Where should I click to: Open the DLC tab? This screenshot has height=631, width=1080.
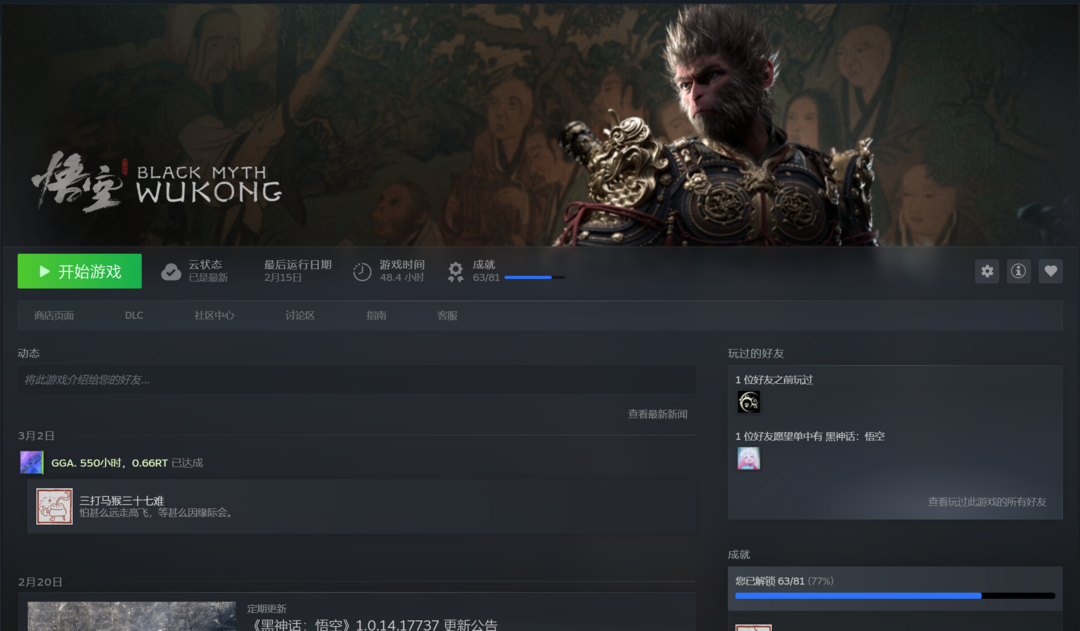134,316
